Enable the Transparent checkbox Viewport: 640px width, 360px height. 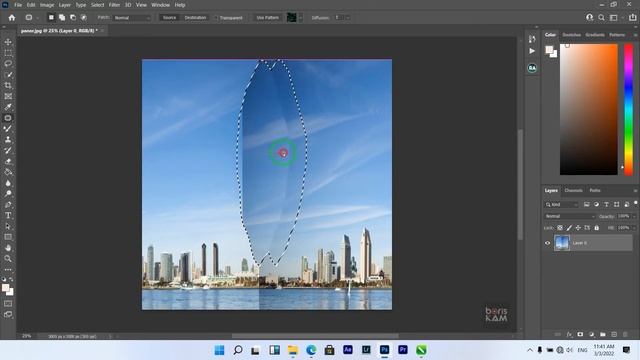[216, 18]
